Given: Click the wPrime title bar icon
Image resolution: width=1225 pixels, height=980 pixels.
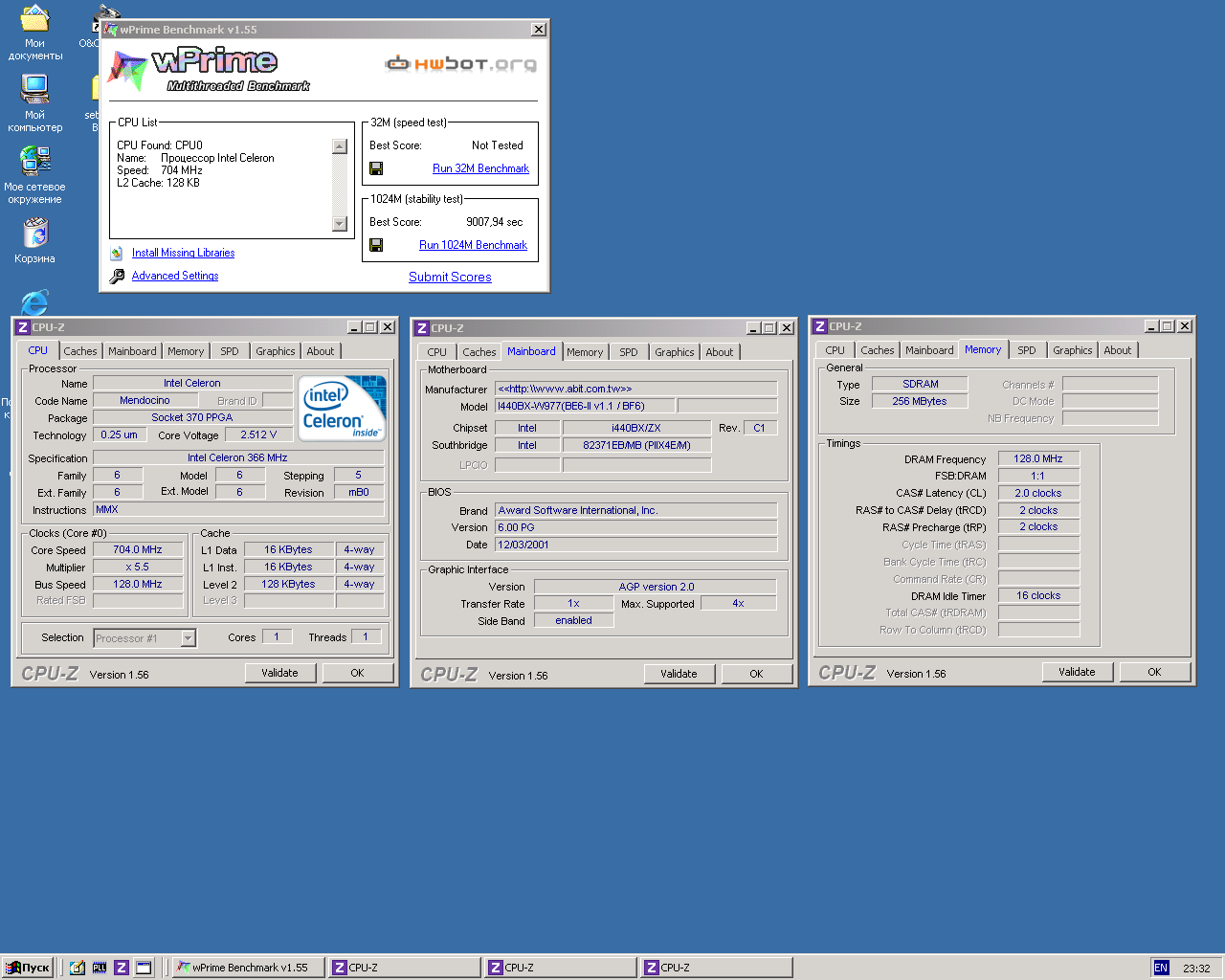Looking at the screenshot, I should click(111, 30).
